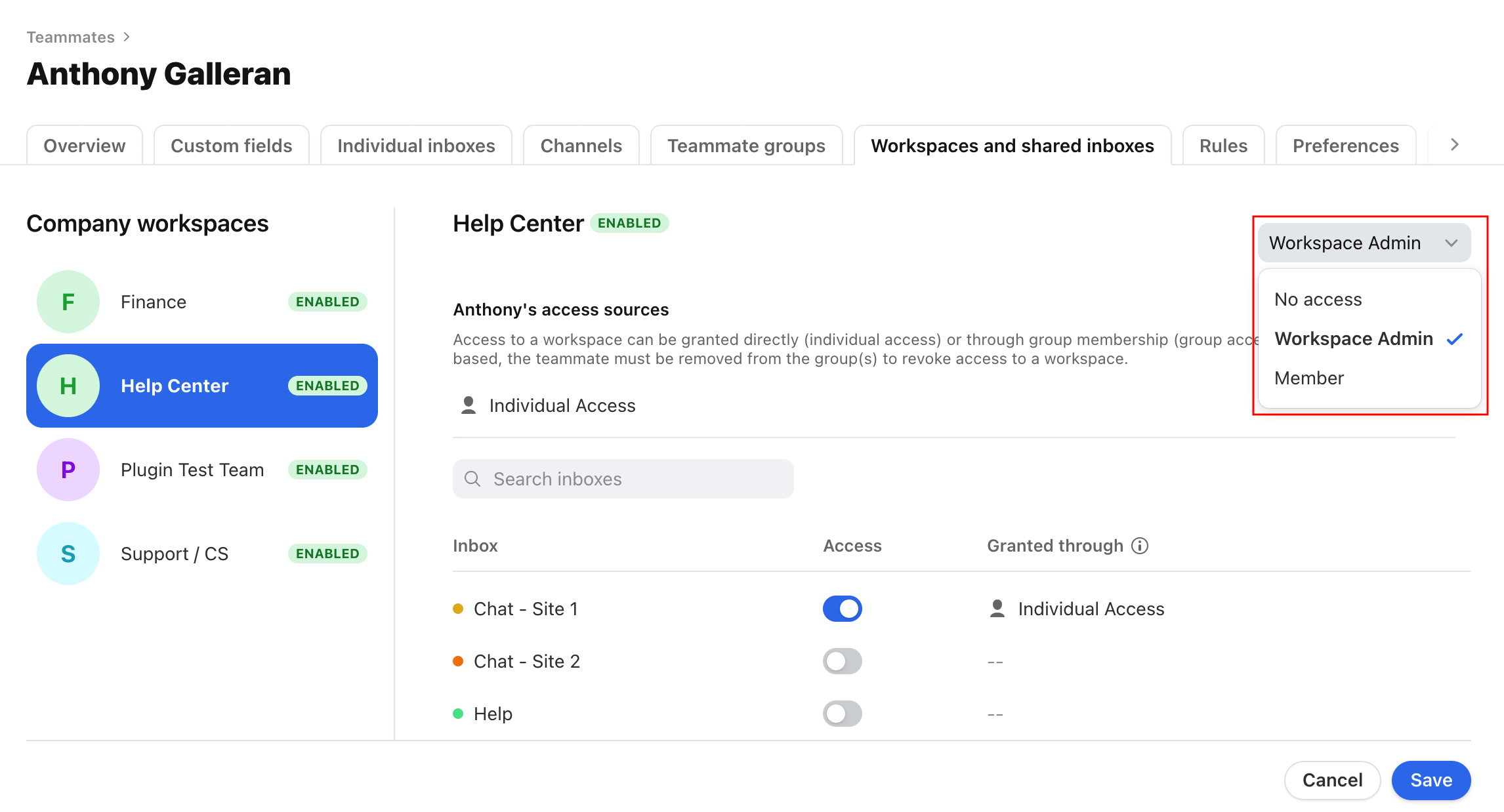Click the Cancel button
Viewport: 1504px width, 812px height.
tap(1333, 780)
